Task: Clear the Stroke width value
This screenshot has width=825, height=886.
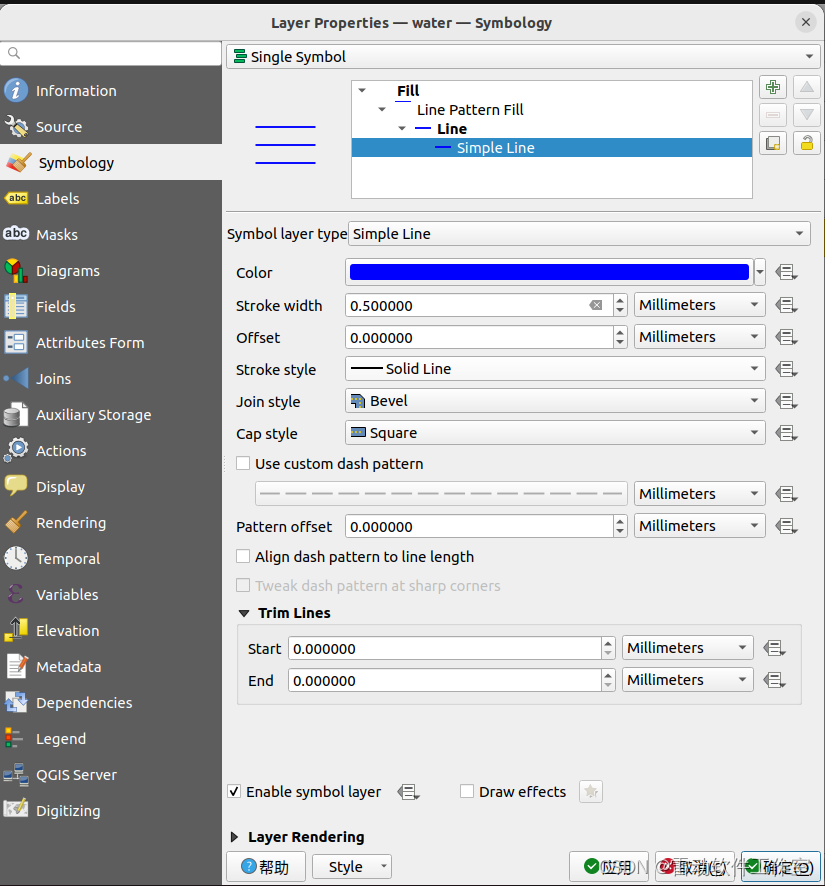Action: point(596,306)
